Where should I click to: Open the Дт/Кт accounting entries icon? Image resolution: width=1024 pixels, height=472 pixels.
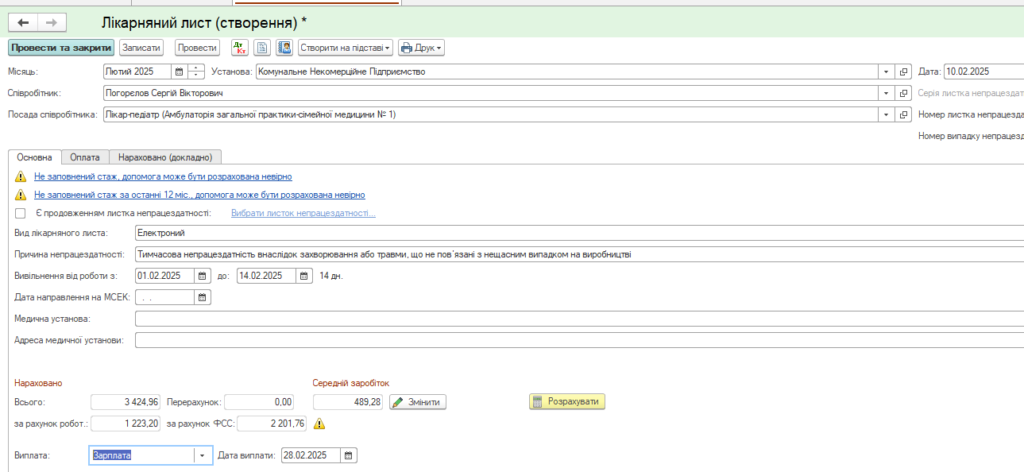(x=240, y=47)
